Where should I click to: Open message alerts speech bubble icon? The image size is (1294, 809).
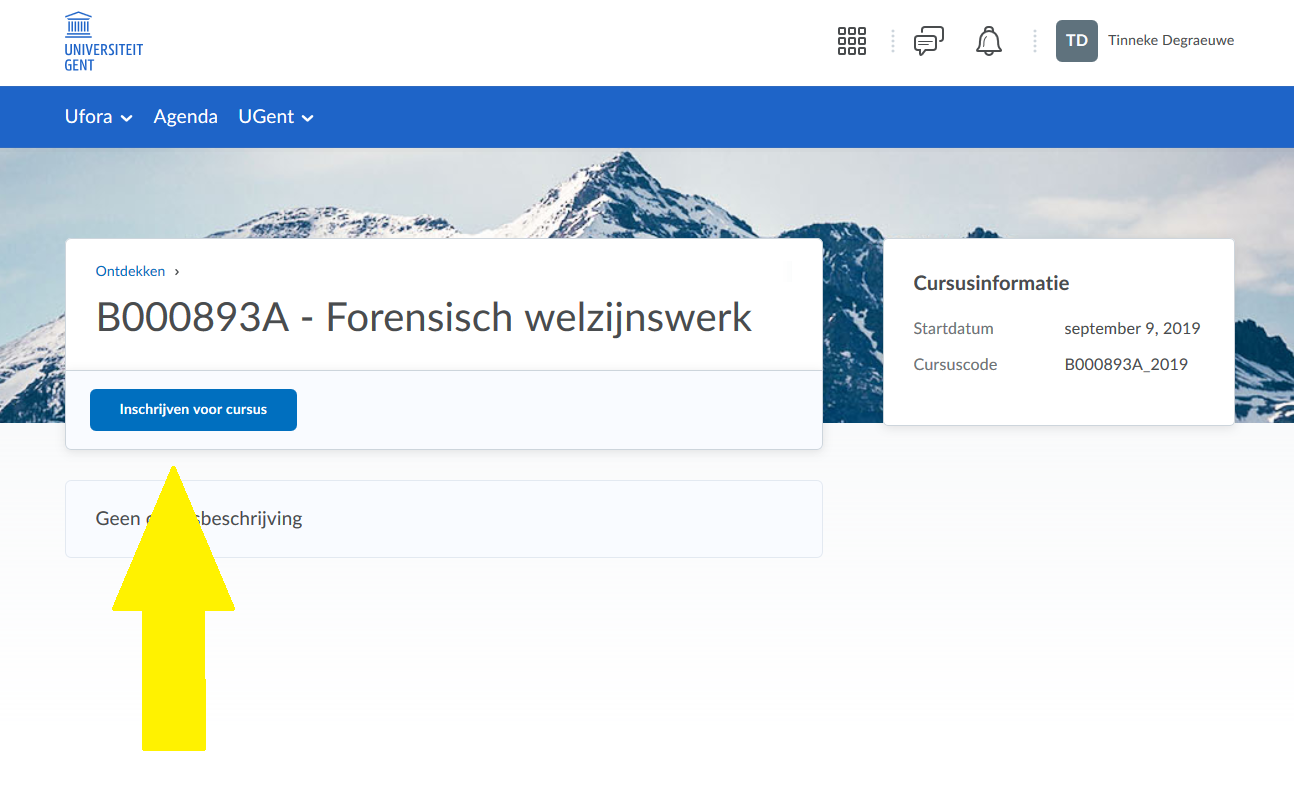[x=928, y=41]
